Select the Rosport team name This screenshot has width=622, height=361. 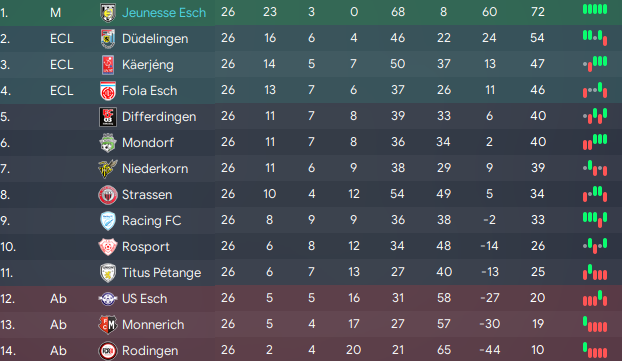(146, 247)
